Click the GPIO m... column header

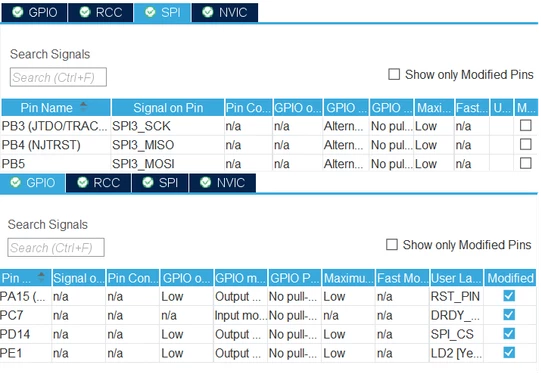click(241, 278)
